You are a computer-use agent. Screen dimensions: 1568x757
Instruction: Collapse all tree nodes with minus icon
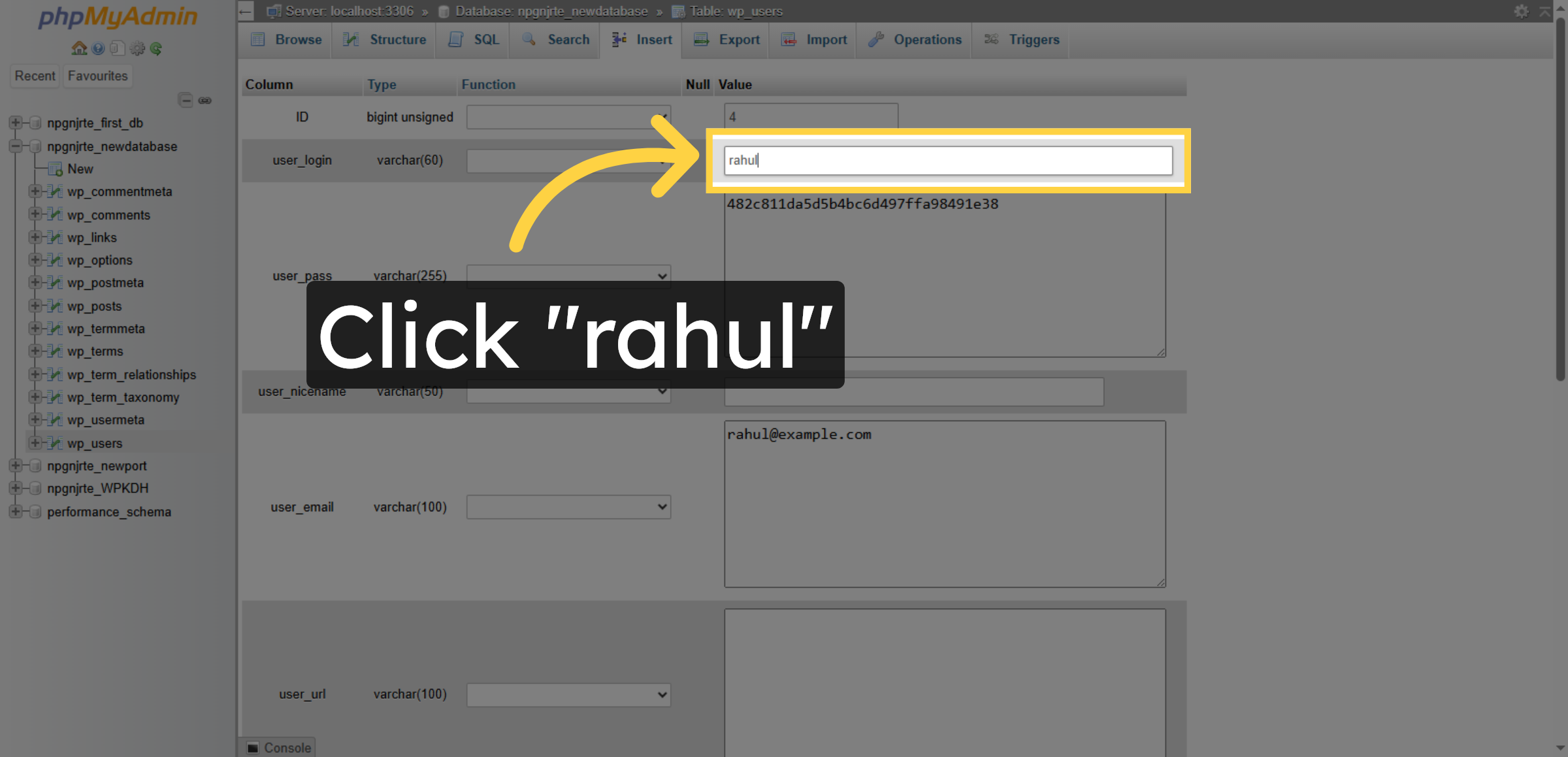(186, 100)
